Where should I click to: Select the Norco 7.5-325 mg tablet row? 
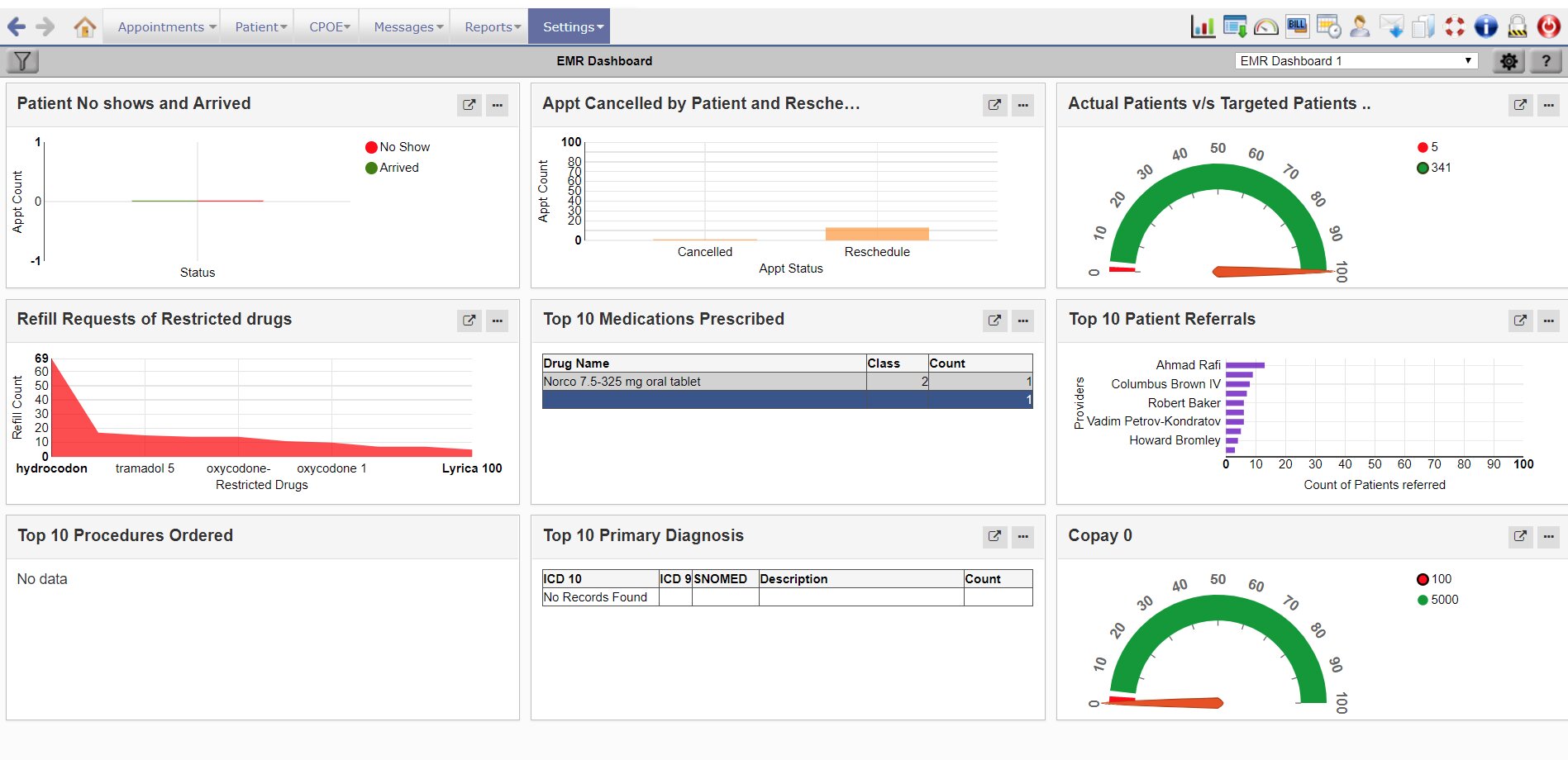703,382
